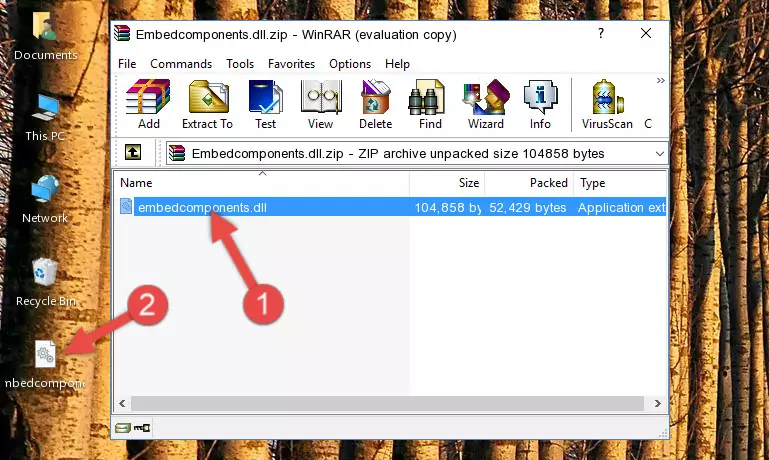Click the horizontal scrollbar left arrow
The image size is (769, 460).
coord(122,403)
